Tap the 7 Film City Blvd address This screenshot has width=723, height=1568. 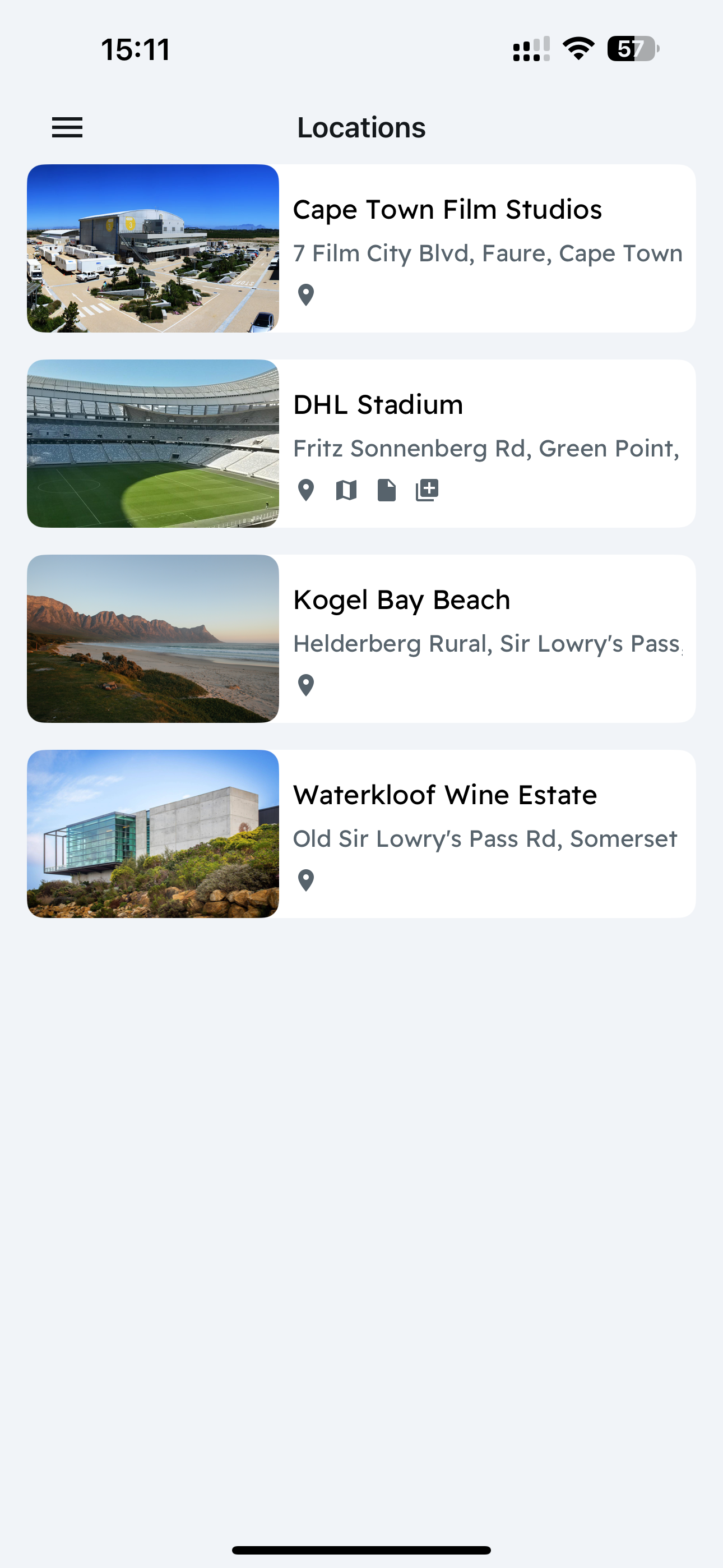pos(488,254)
